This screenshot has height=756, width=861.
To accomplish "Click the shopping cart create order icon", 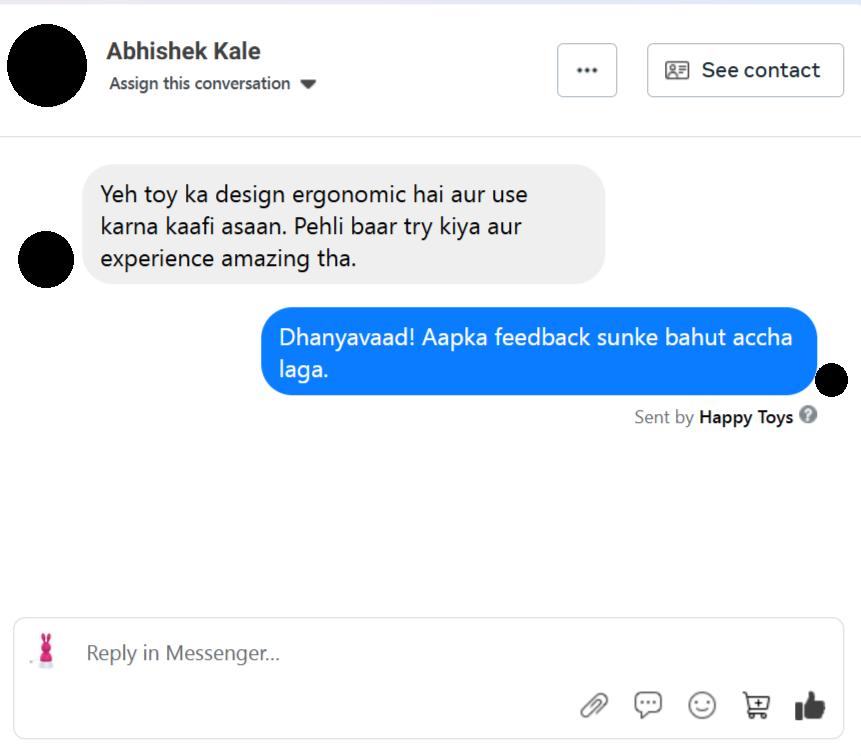I will (756, 706).
